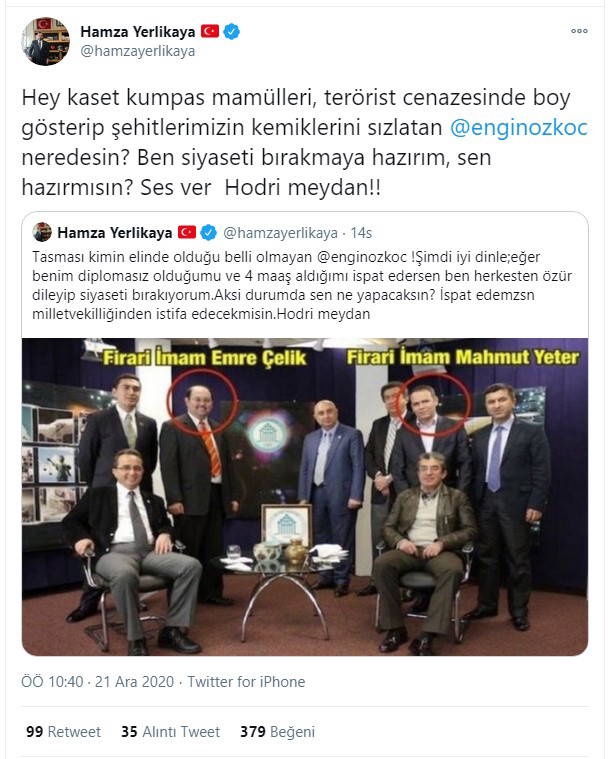The height and width of the screenshot is (759, 609).
Task: Open the quoted tweet author name
Action: point(115,233)
